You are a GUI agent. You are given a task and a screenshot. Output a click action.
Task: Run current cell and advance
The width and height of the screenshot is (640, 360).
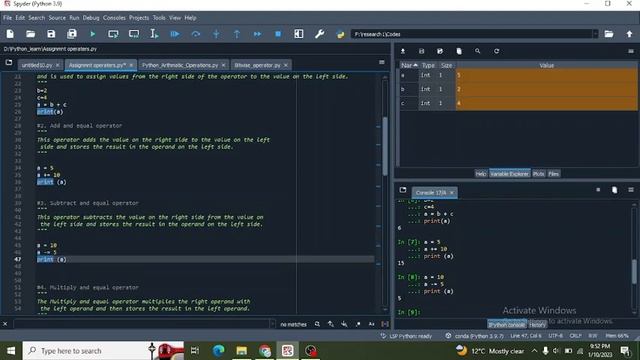[x=134, y=34]
